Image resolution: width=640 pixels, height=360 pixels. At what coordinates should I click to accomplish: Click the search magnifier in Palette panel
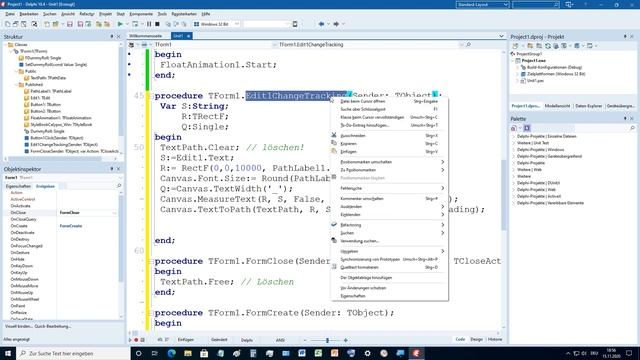[632, 128]
